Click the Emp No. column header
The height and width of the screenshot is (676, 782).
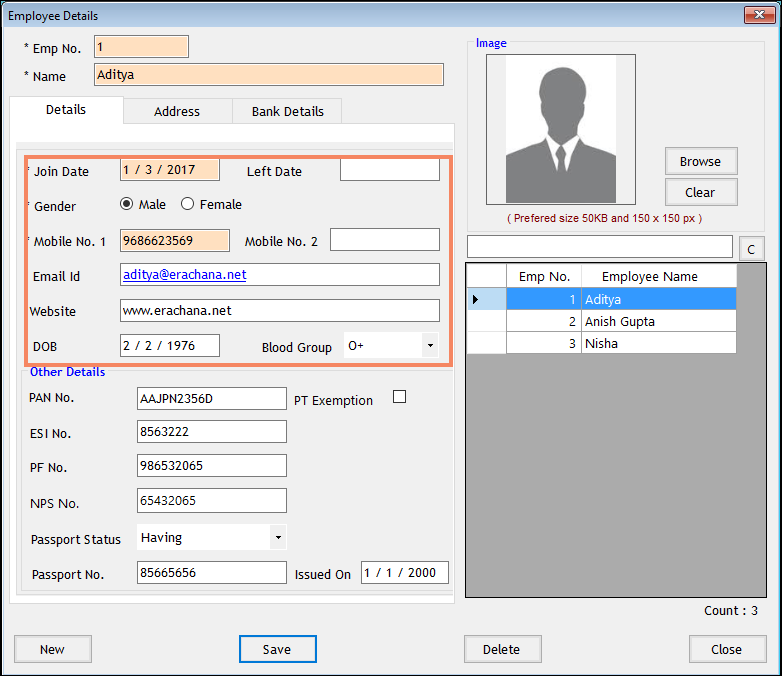tap(544, 276)
